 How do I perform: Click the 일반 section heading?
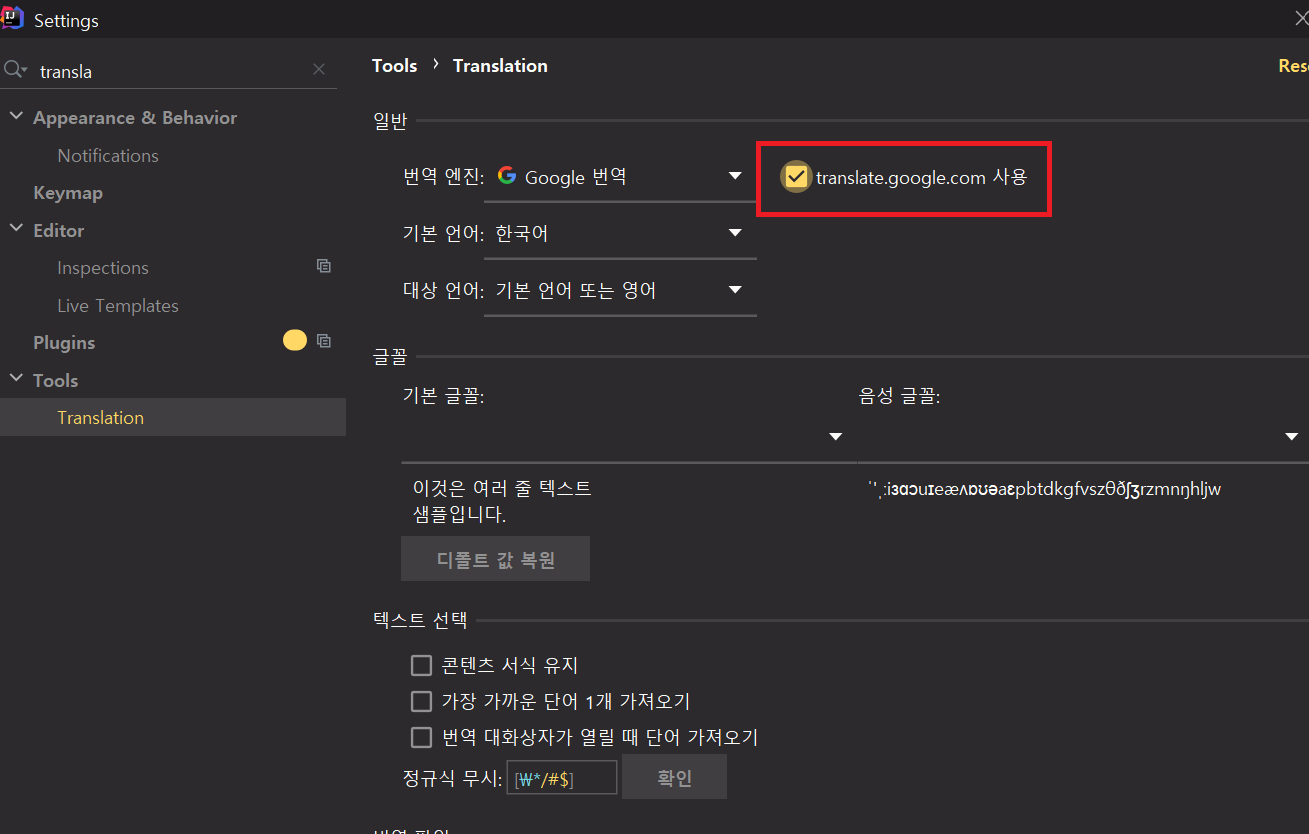[x=390, y=120]
